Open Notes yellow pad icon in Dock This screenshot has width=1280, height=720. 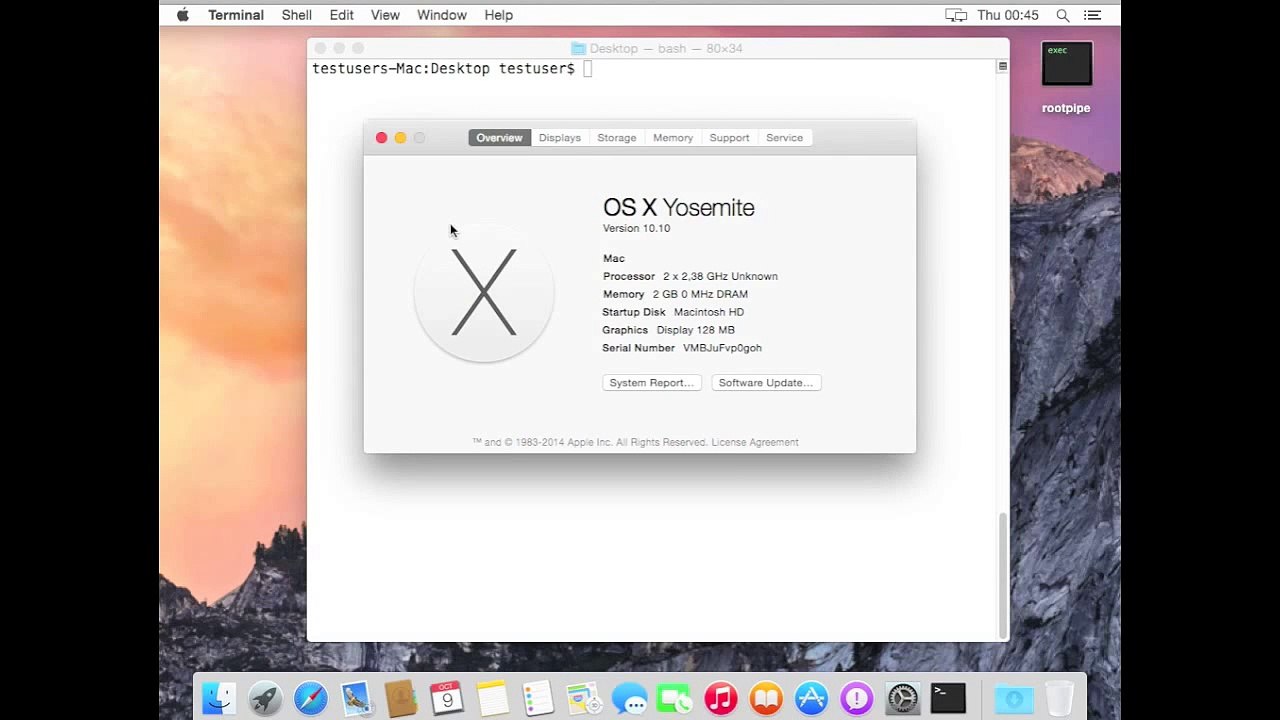click(493, 698)
